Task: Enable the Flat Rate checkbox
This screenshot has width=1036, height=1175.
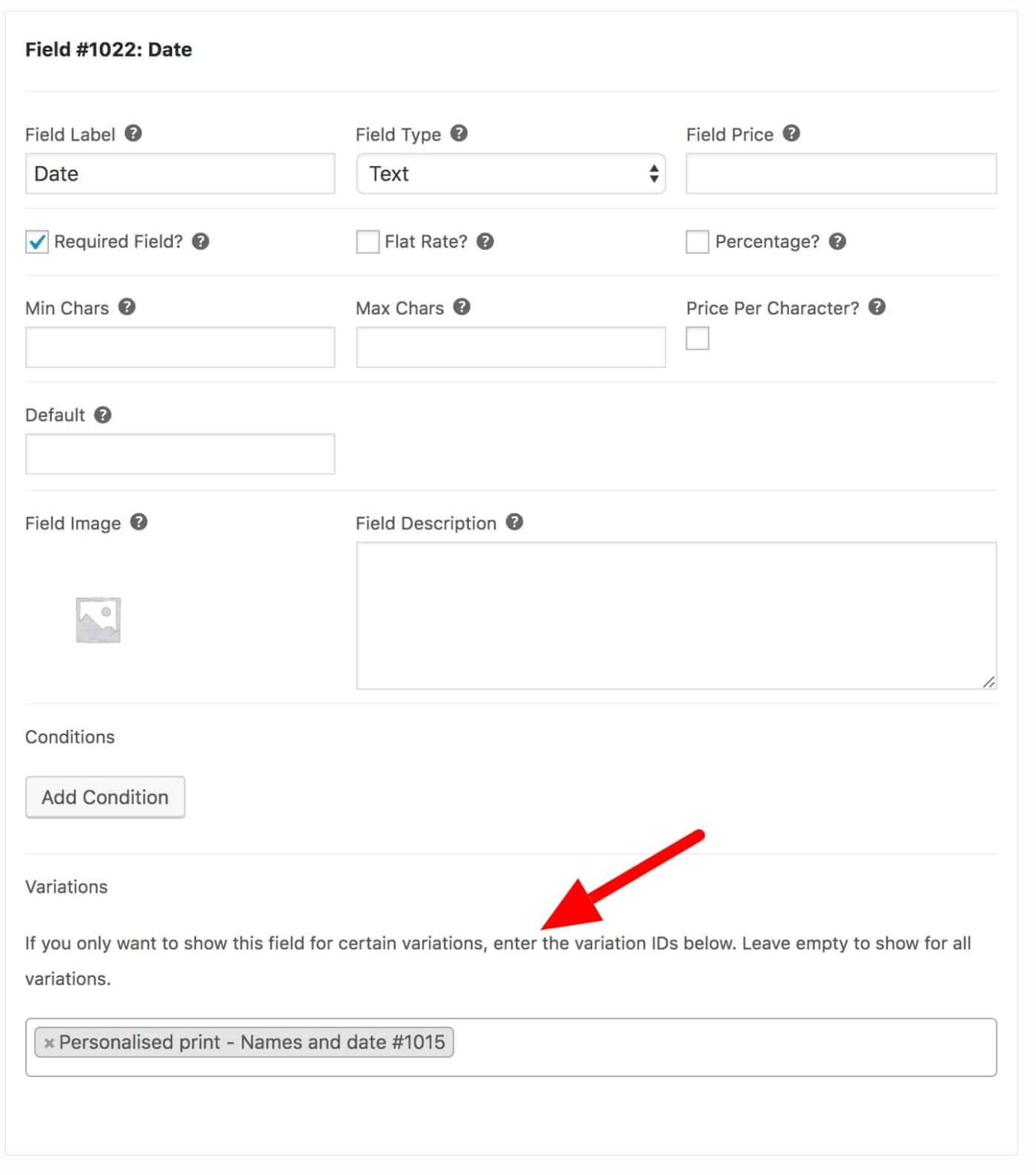Action: [x=368, y=242]
